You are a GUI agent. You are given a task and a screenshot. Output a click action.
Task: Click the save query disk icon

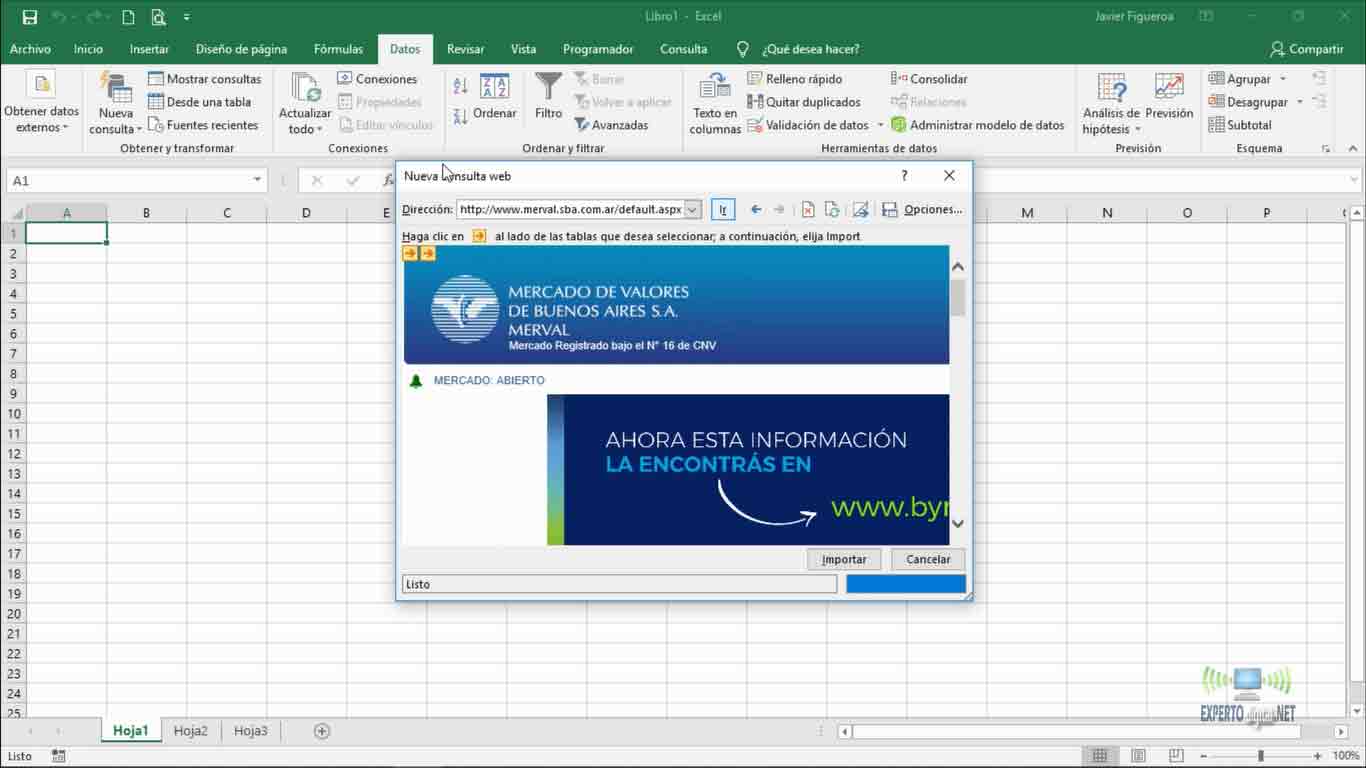pyautogui.click(x=890, y=210)
